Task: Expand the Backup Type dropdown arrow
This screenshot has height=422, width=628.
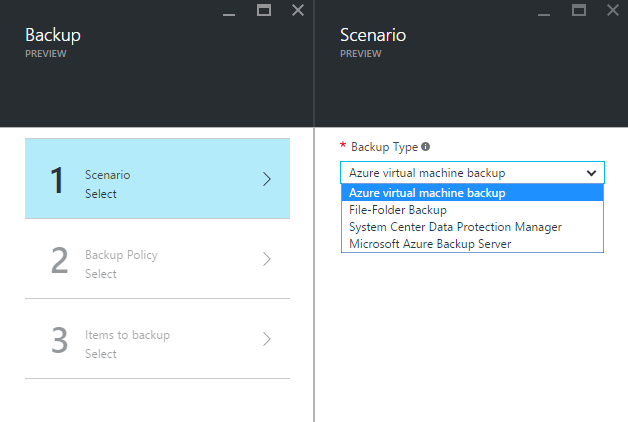Action: (x=591, y=173)
